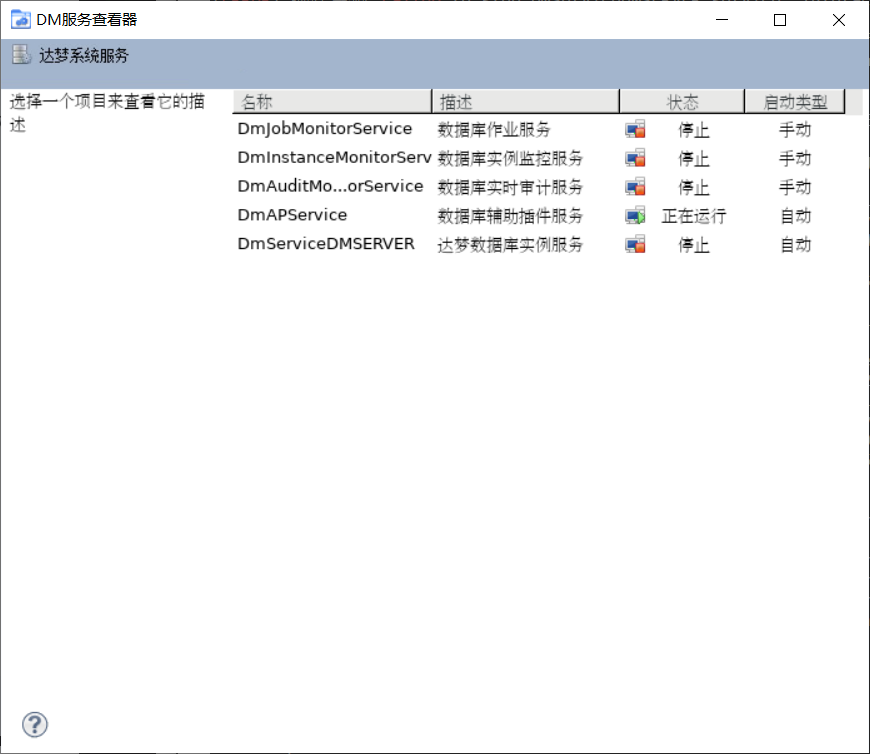The width and height of the screenshot is (870, 754).
Task: Click the 停止 status of DmServiceDMSERVER
Action: point(694,245)
